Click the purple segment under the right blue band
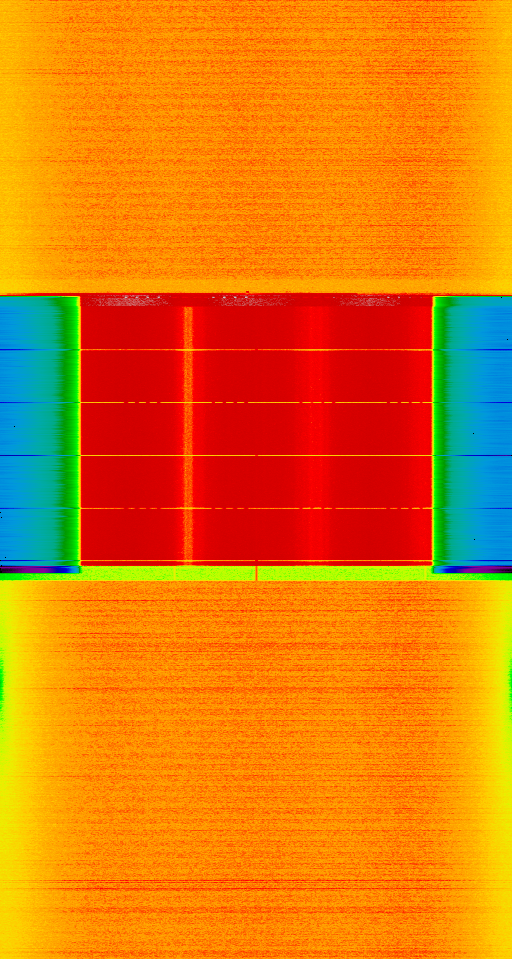Screen dimensions: 512x959 pyautogui.click(x=472, y=569)
